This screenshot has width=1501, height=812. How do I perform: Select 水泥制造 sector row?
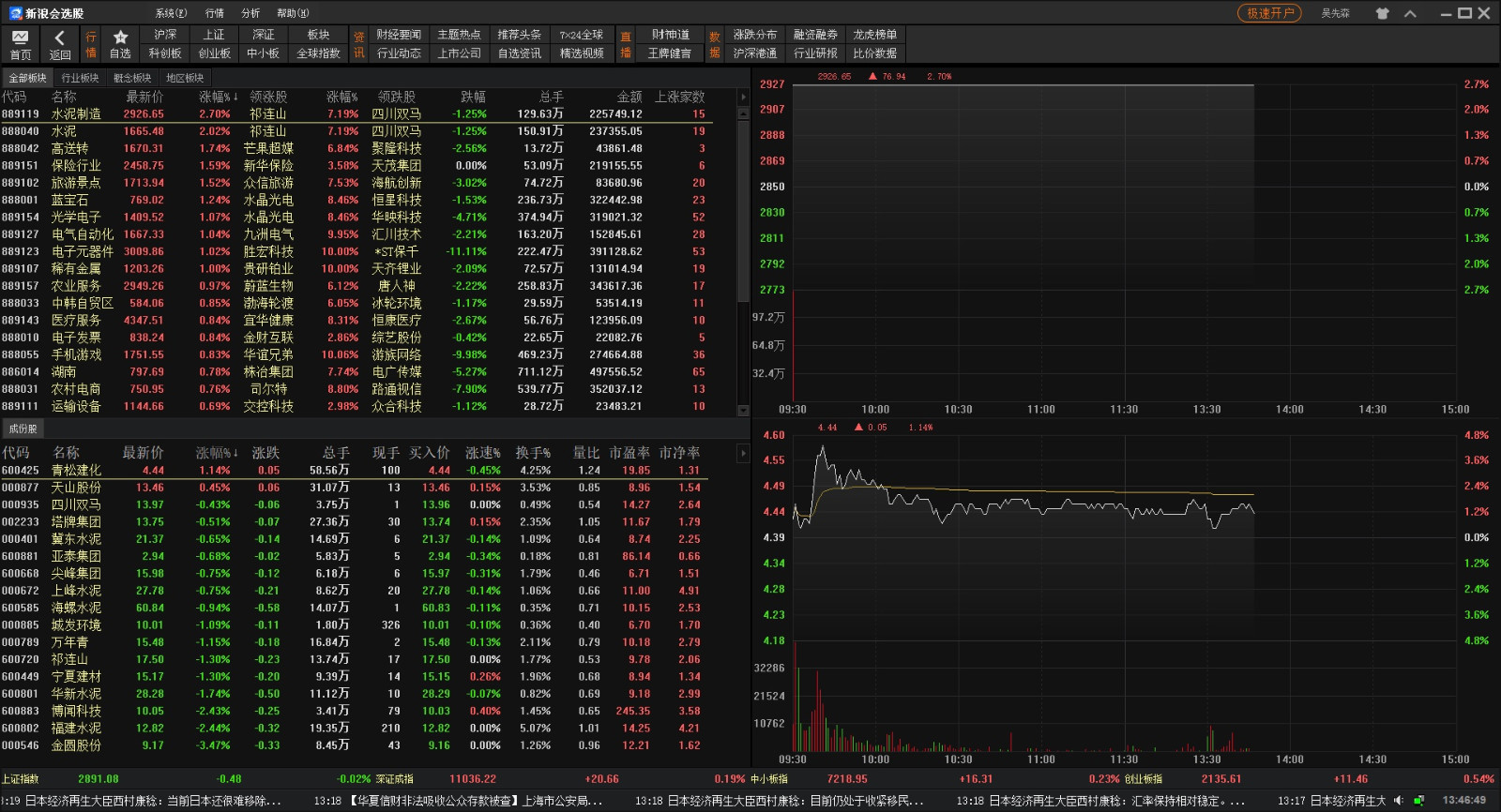click(76, 113)
